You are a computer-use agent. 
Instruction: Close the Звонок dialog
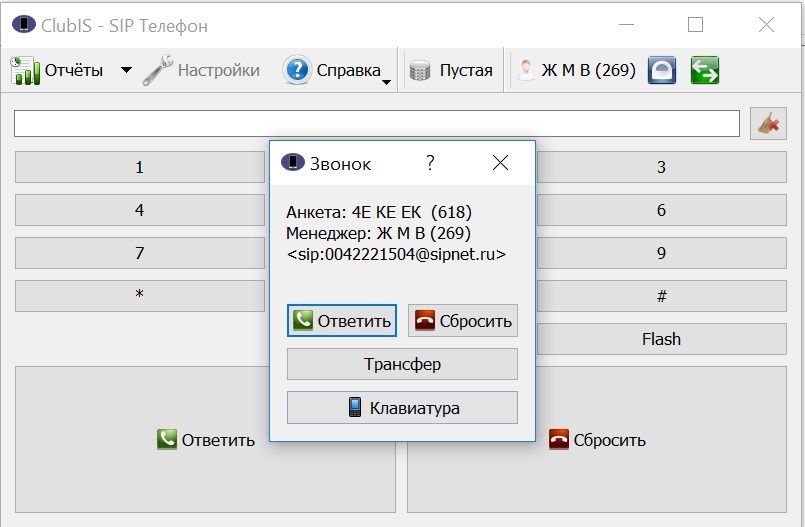click(500, 163)
